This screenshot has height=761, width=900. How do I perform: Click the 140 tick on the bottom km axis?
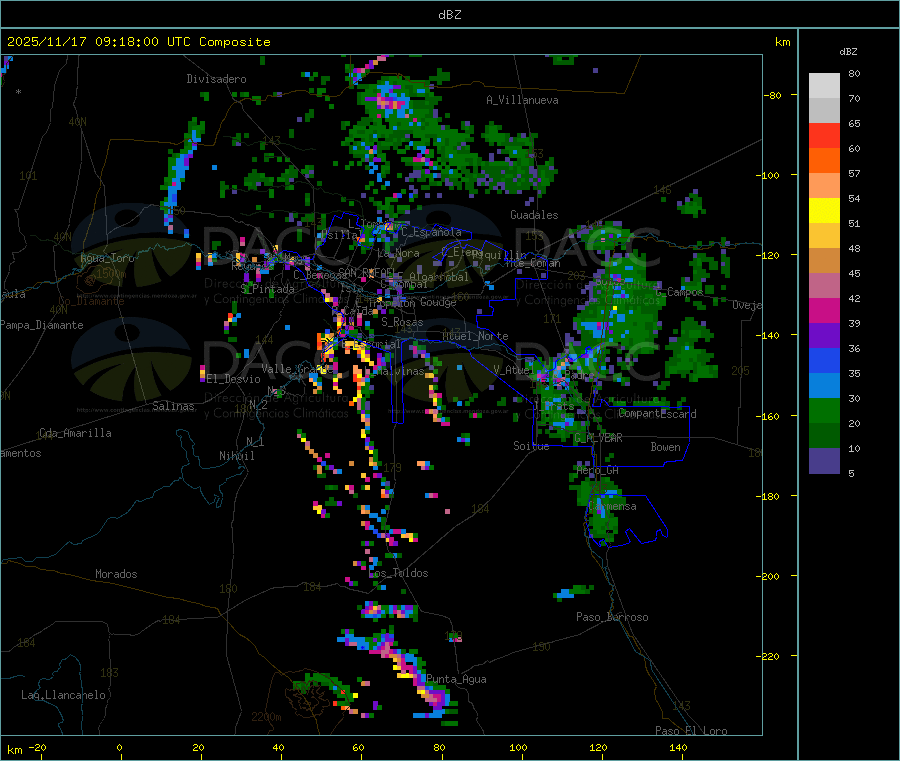(678, 747)
